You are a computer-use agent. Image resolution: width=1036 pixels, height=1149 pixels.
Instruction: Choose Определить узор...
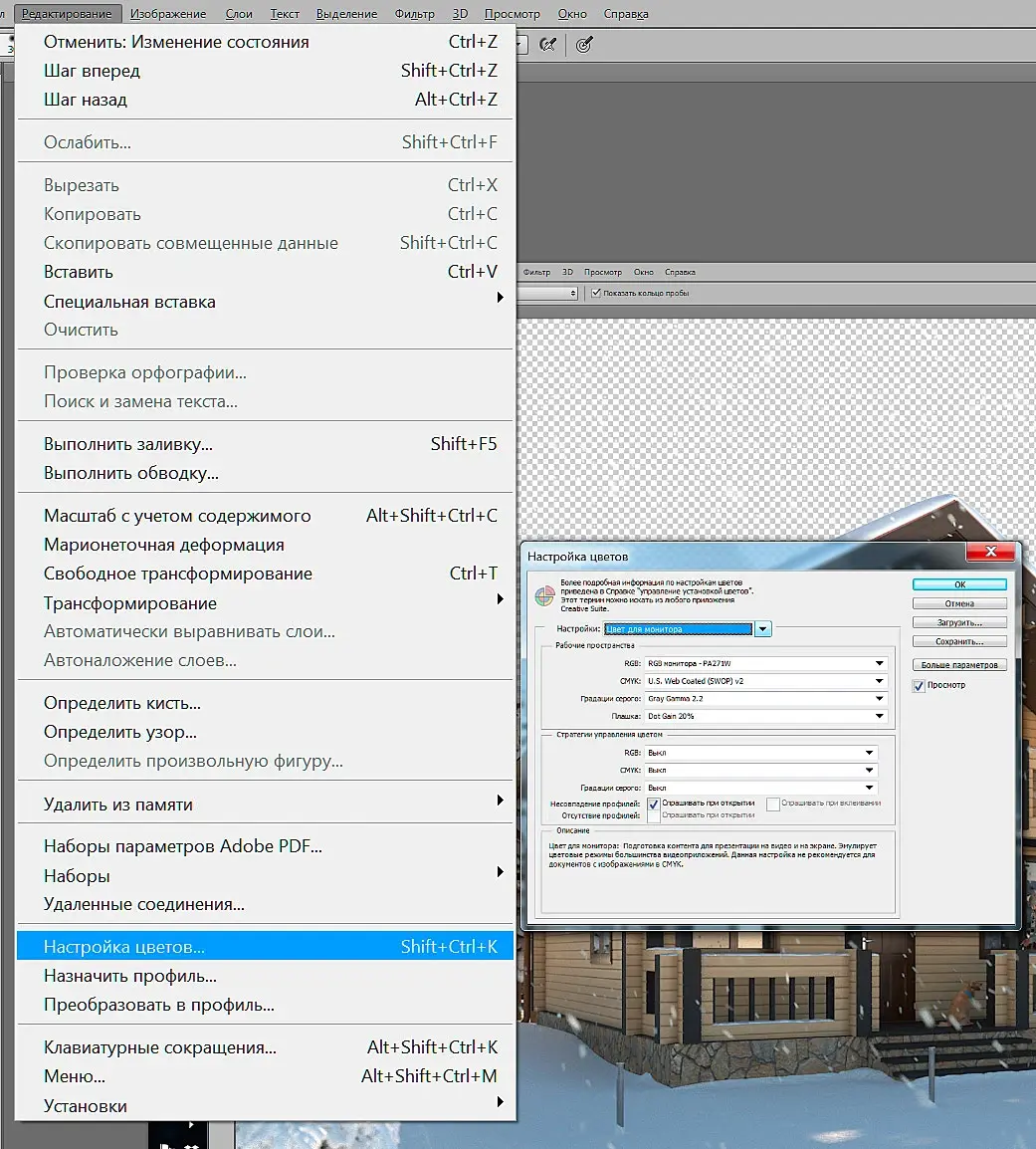pos(266,731)
